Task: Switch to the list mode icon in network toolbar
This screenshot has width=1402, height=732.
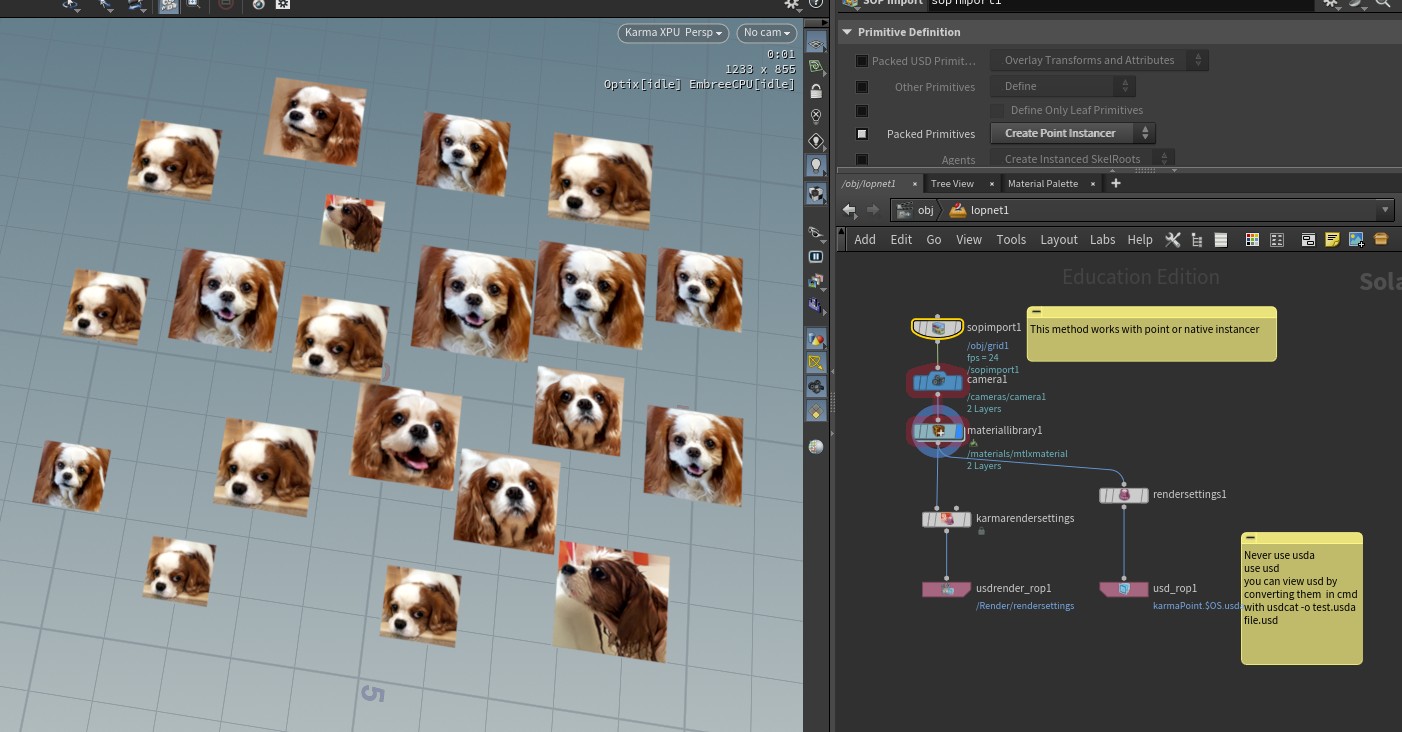Action: [x=1220, y=240]
